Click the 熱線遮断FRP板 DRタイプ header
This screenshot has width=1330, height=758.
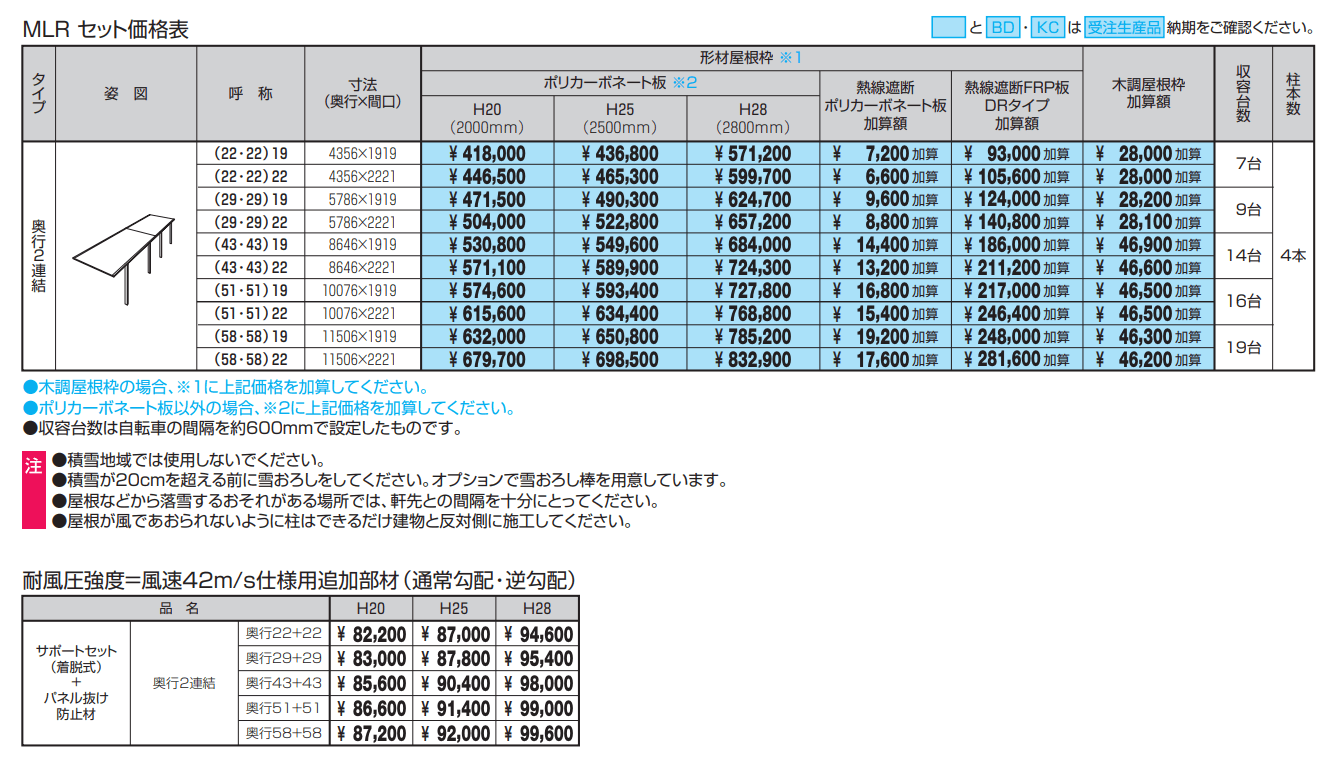(1016, 105)
